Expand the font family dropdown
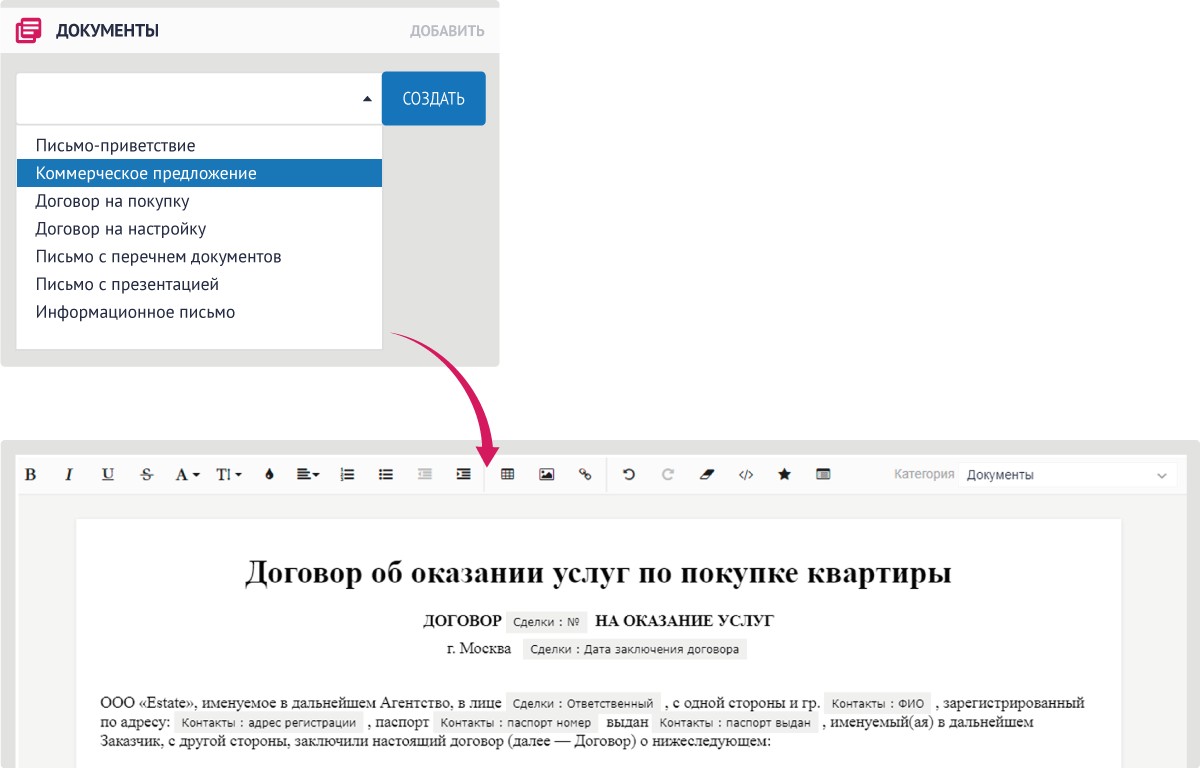1200x768 pixels. tap(187, 475)
